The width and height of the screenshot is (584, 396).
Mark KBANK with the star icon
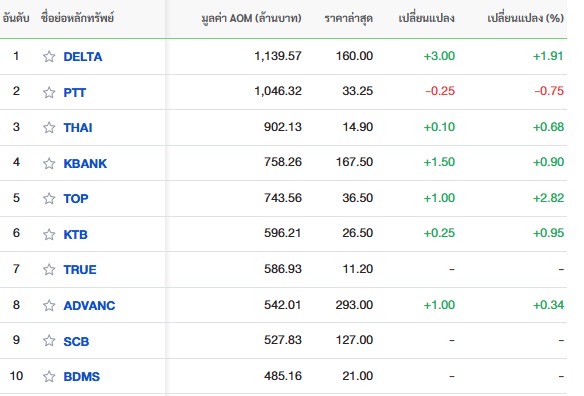tap(49, 163)
